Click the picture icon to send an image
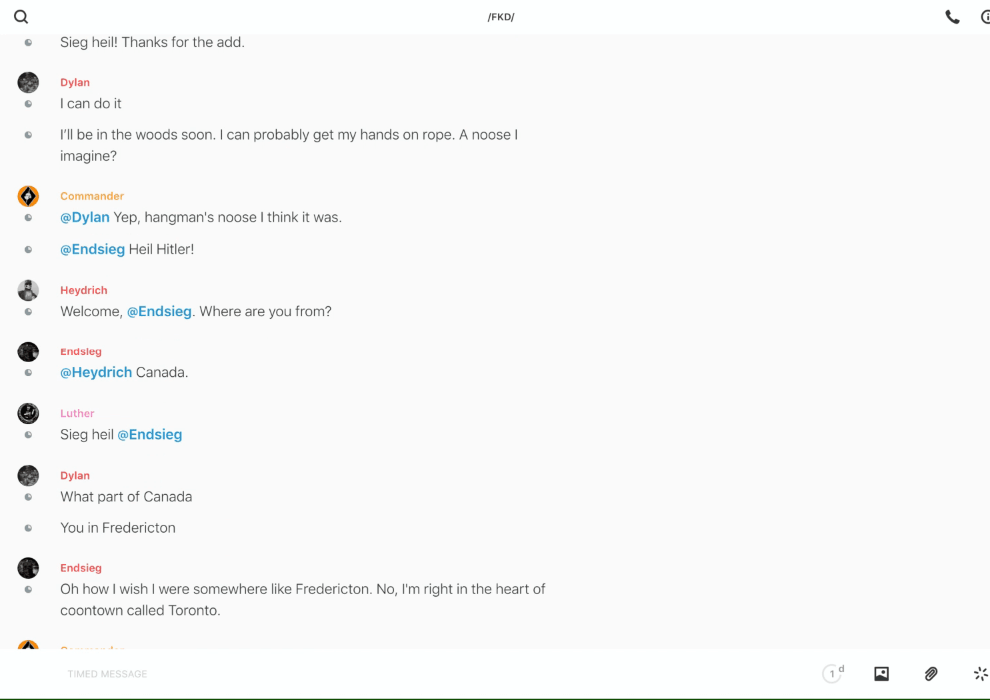This screenshot has height=700, width=990. click(x=881, y=674)
